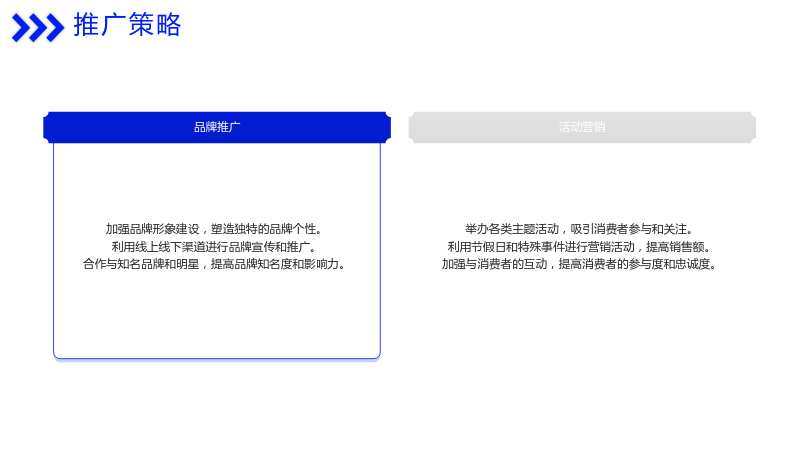Click the phrase 举办各类主题活动
The width and height of the screenshot is (800, 450).
coord(512,229)
